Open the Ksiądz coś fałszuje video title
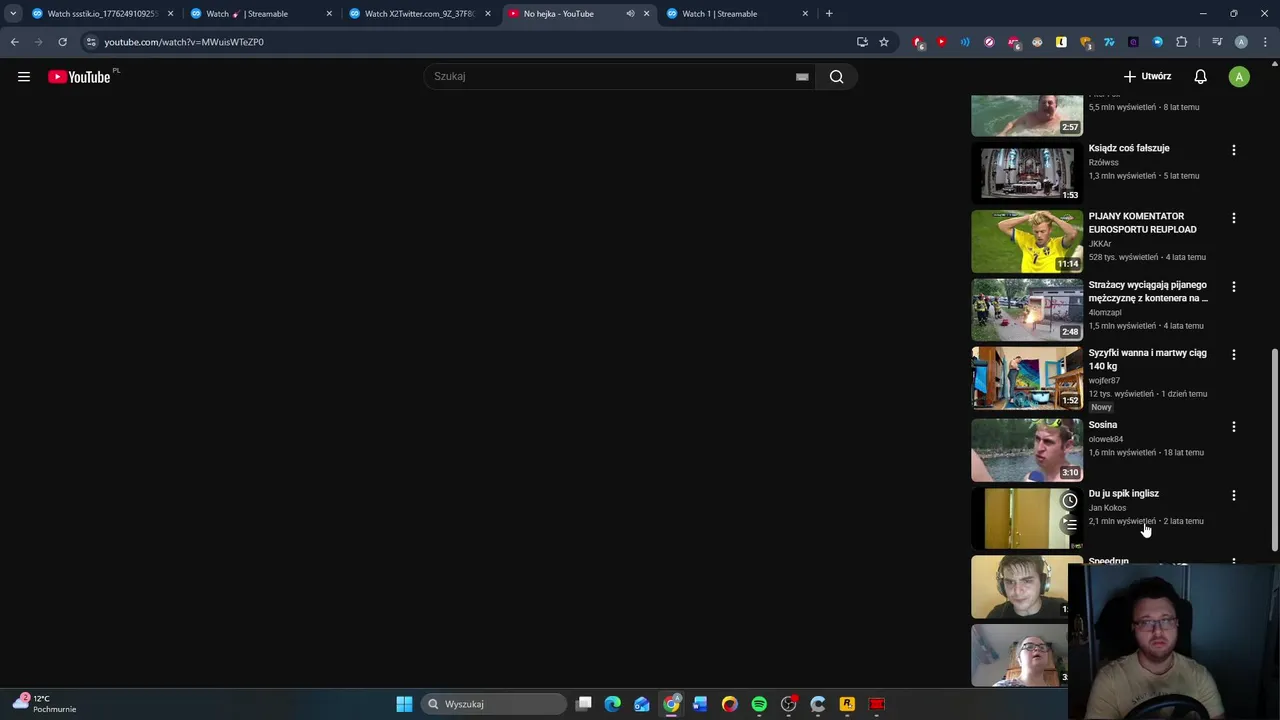The width and height of the screenshot is (1280, 720). [x=1129, y=148]
